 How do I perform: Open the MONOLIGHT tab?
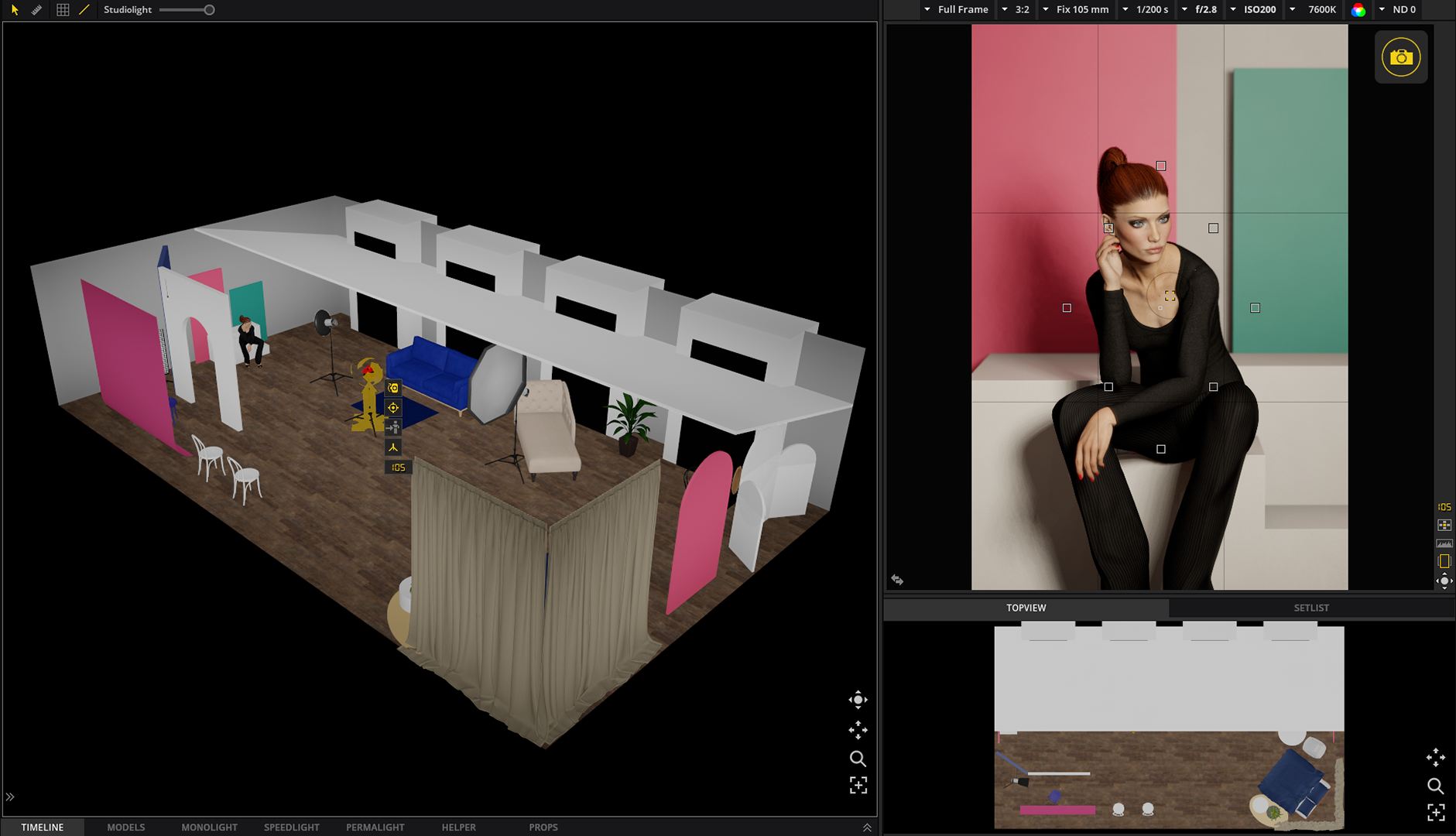point(209,827)
